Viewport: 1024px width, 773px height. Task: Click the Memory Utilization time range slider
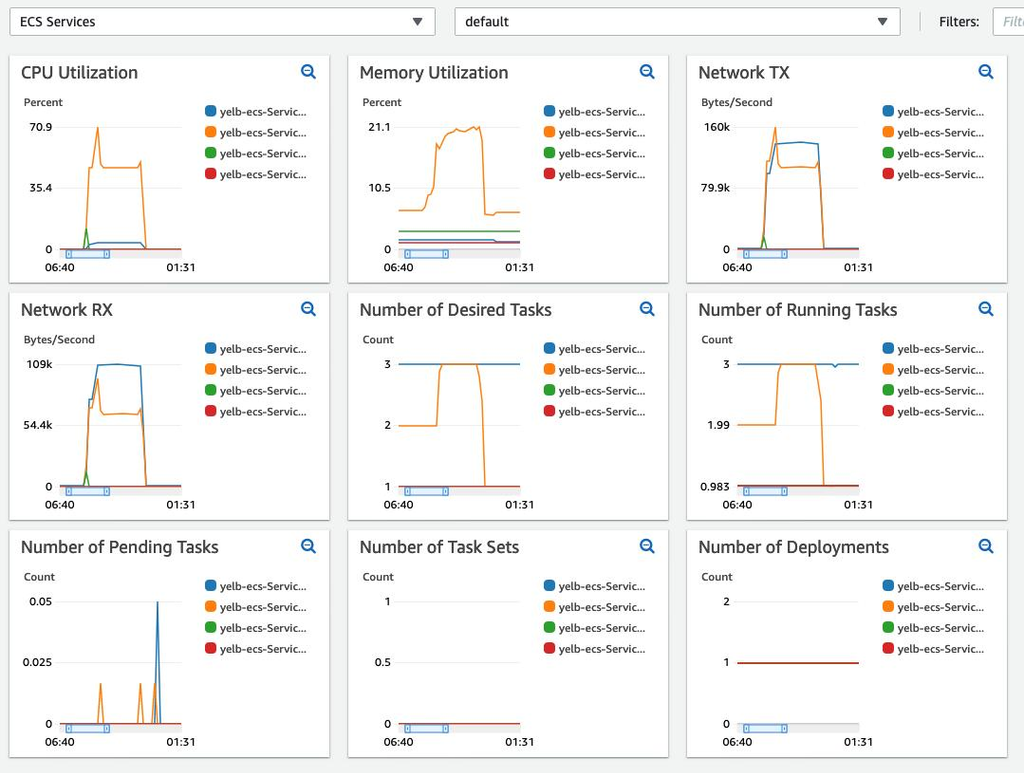[x=426, y=254]
